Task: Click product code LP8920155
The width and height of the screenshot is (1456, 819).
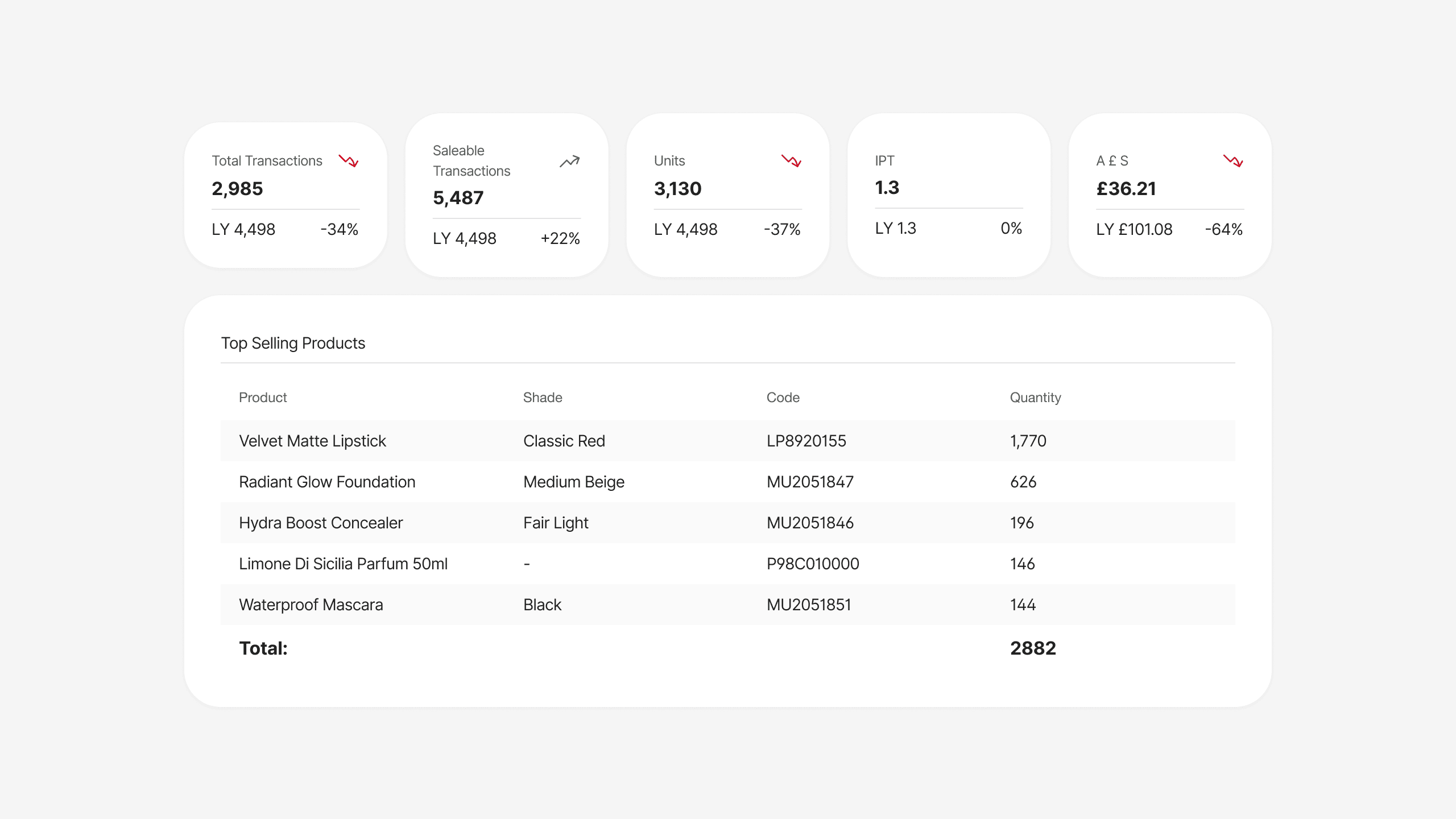Action: pos(806,441)
